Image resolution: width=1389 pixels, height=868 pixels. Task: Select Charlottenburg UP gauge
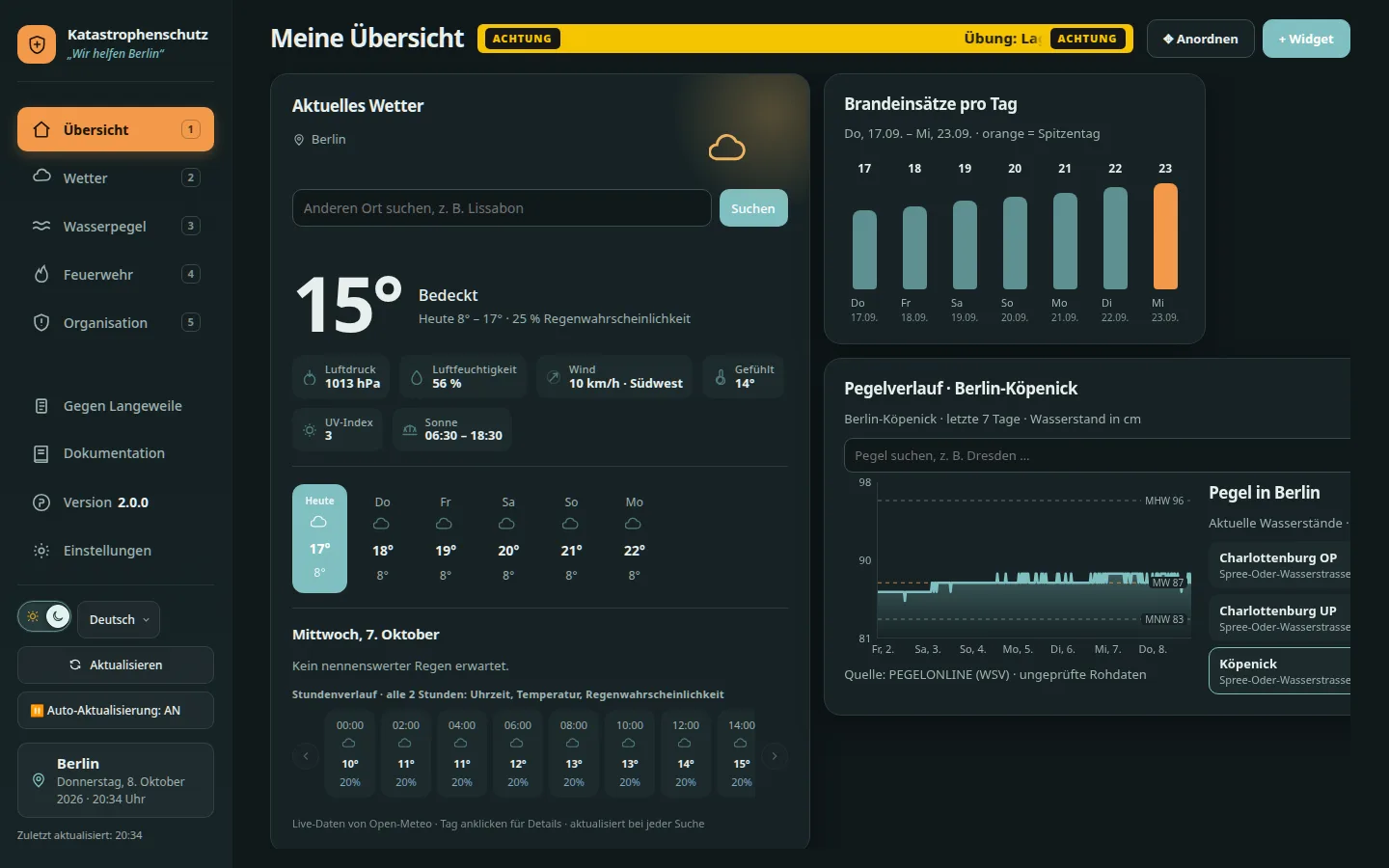click(x=1279, y=618)
